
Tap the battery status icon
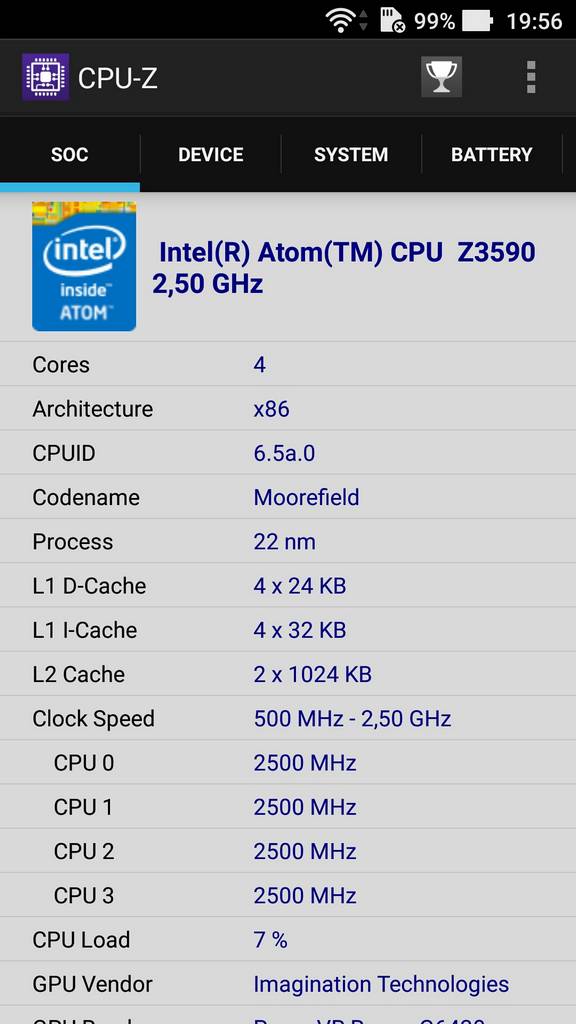pyautogui.click(x=477, y=21)
